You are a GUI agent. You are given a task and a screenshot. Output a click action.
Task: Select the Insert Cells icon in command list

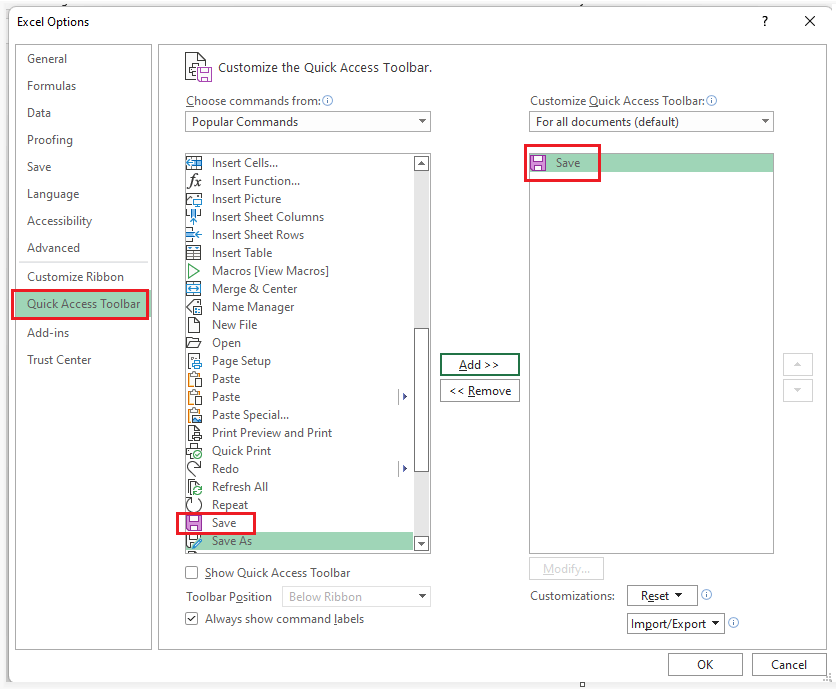194,163
